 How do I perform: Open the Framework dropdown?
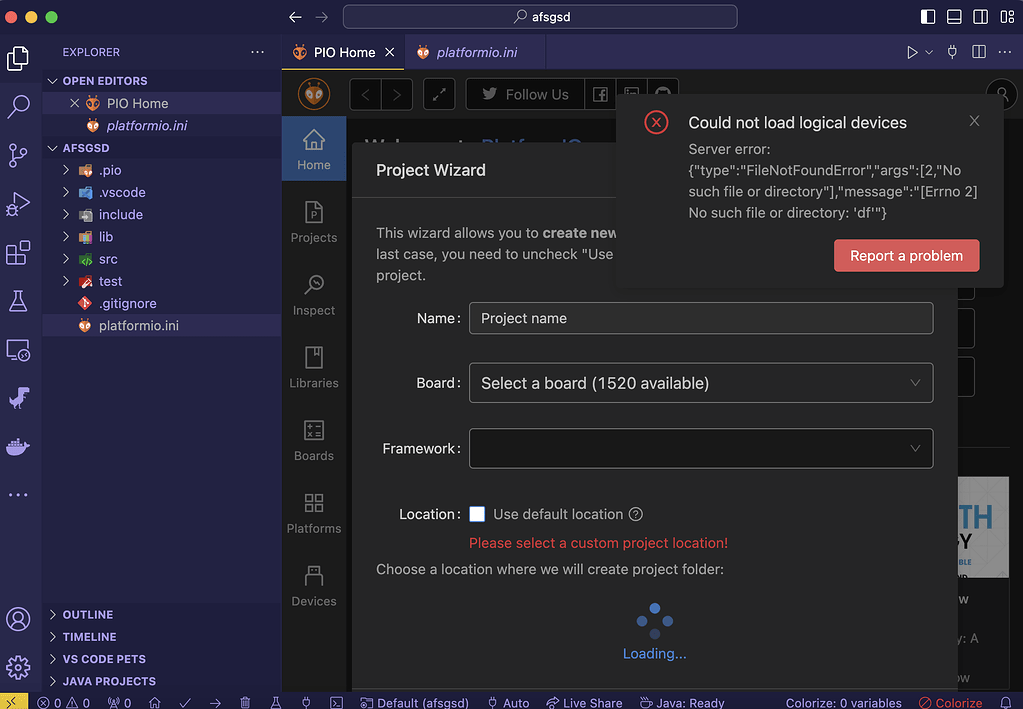[700, 449]
